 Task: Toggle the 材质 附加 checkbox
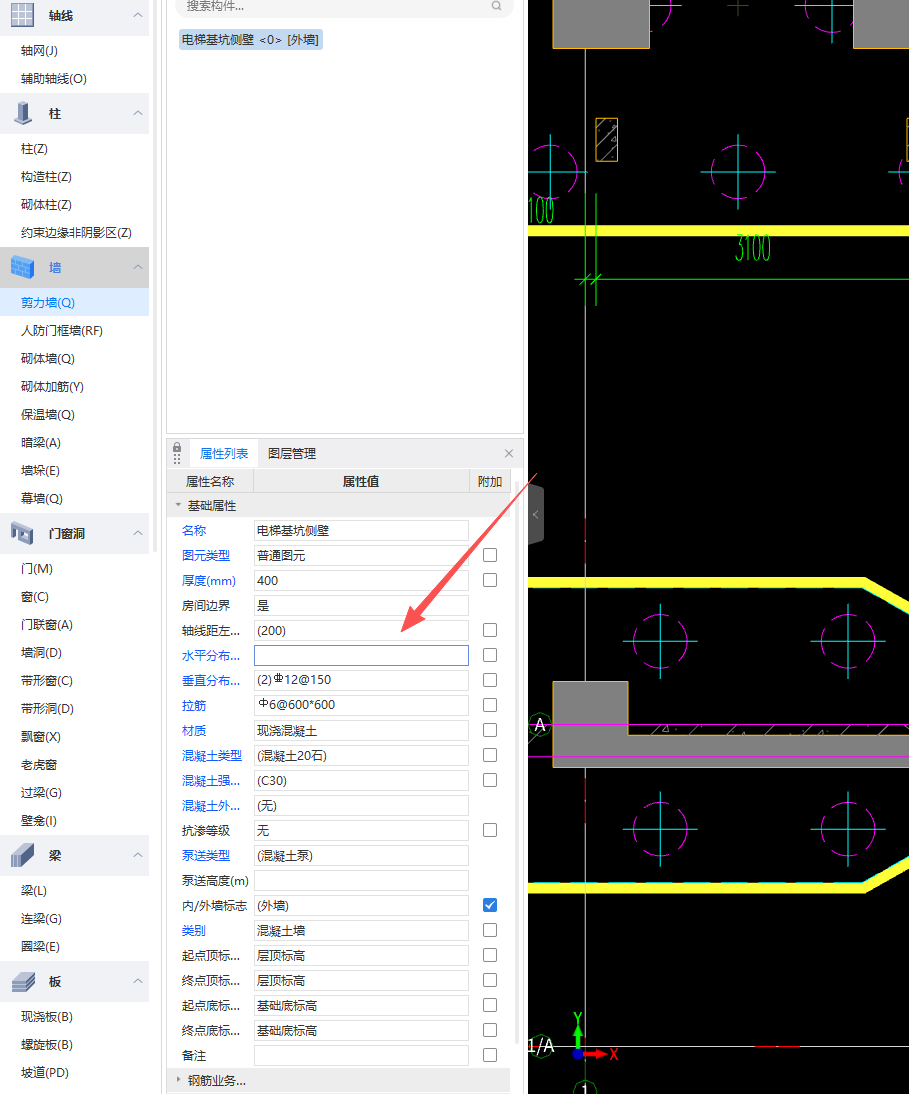click(x=490, y=730)
